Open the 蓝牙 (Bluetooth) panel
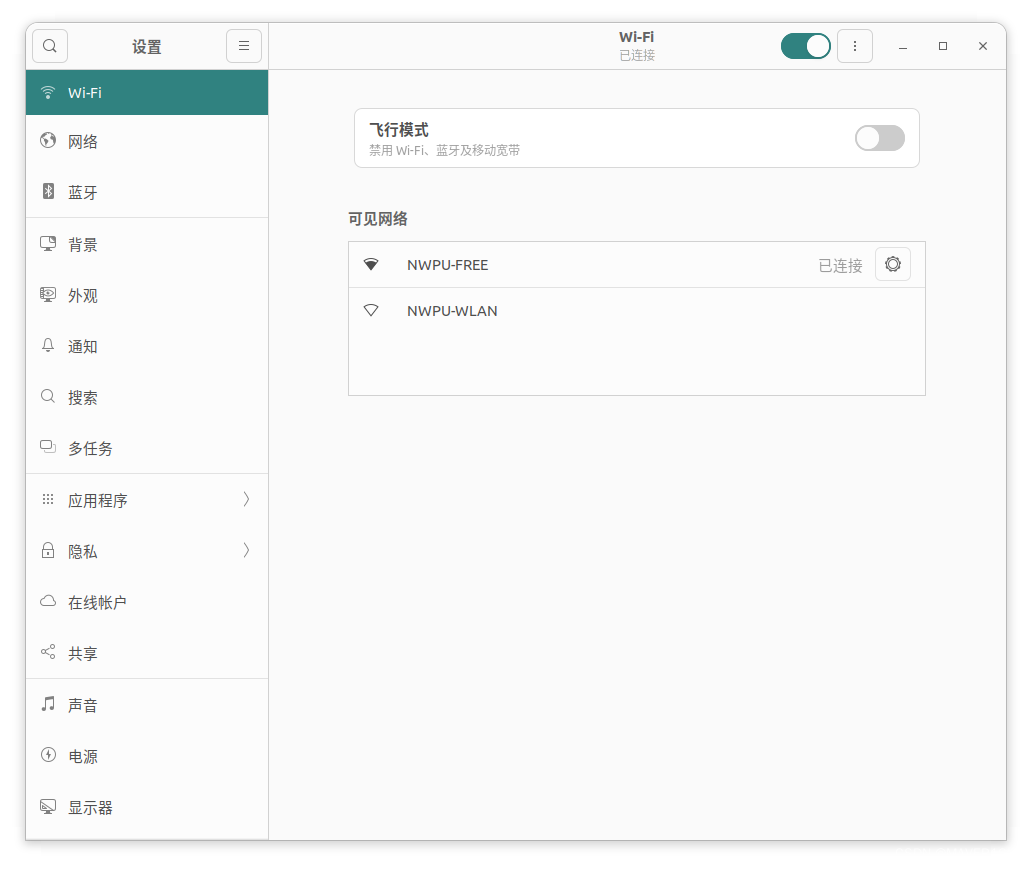The width and height of the screenshot is (1032, 869). (x=147, y=192)
